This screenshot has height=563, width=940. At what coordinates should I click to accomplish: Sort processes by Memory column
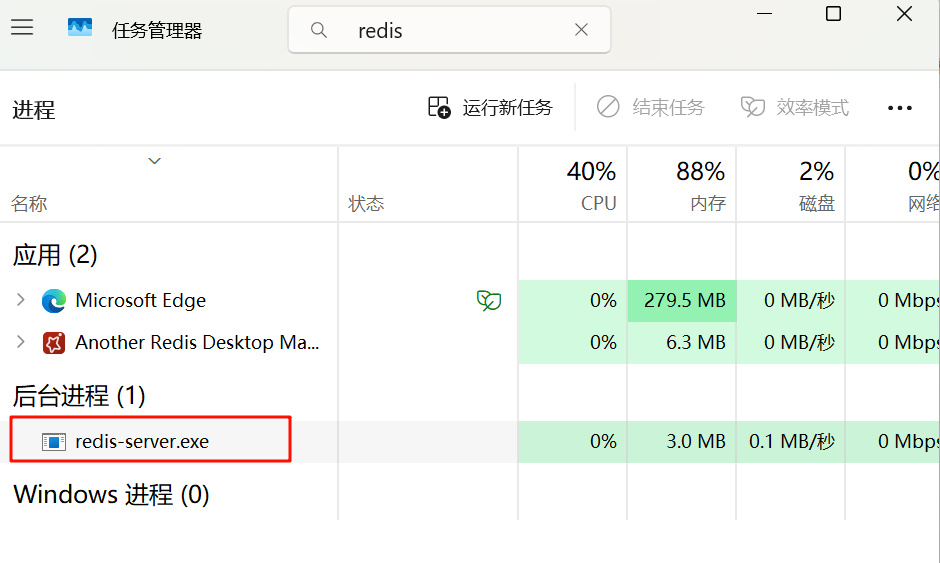pyautogui.click(x=682, y=185)
